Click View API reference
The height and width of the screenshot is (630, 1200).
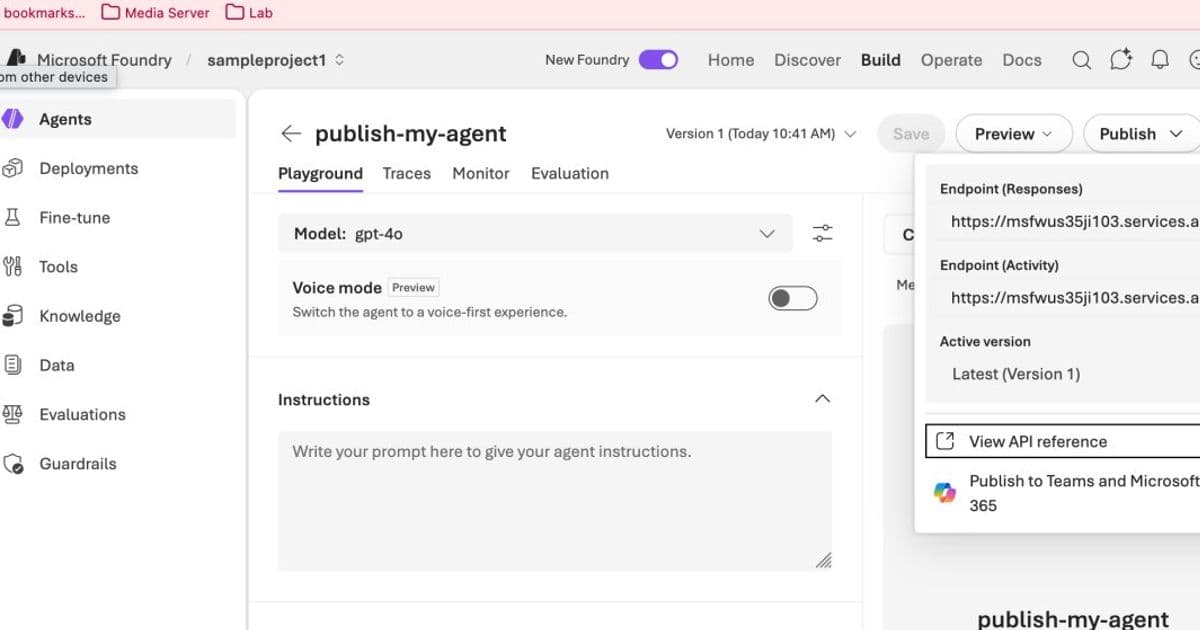(x=1063, y=441)
